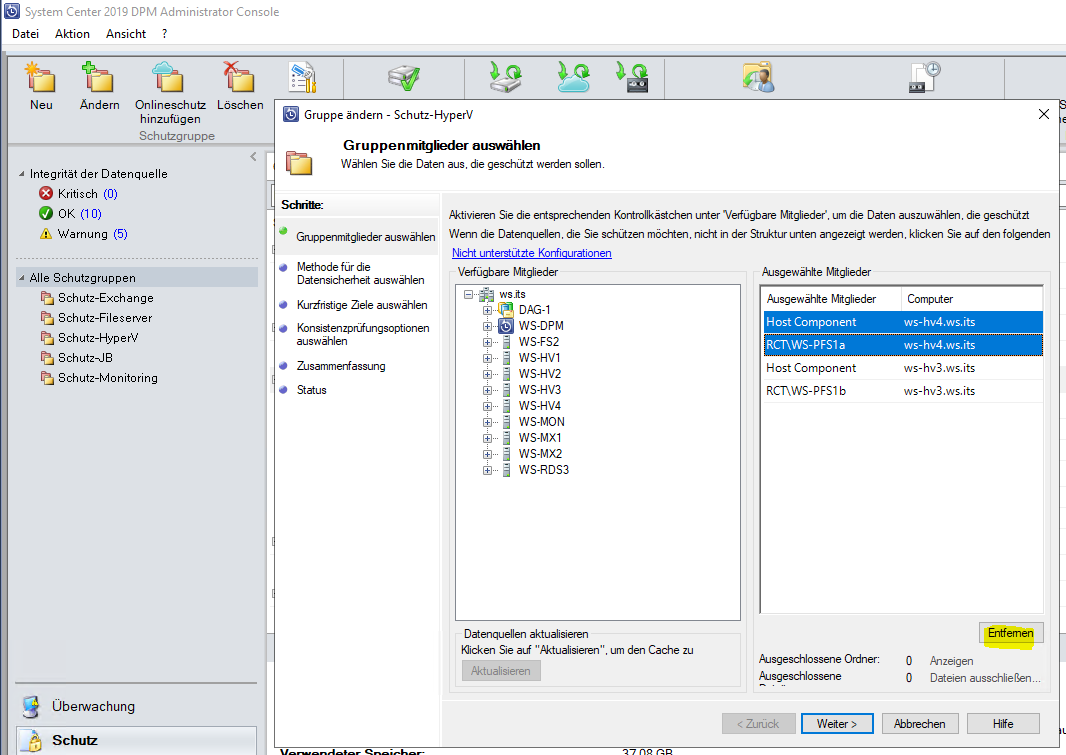1066x755 pixels.
Task: Click the WS-DPM server icon in tree
Action: pos(506,326)
